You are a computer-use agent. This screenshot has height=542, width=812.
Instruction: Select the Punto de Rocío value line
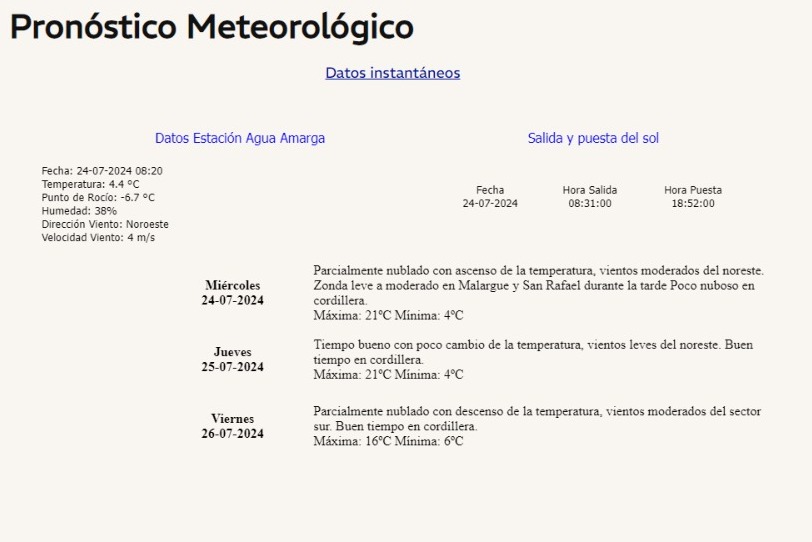(x=98, y=197)
